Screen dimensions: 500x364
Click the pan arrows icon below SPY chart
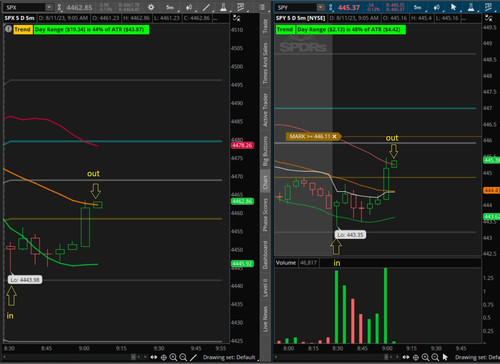[x=406, y=357]
